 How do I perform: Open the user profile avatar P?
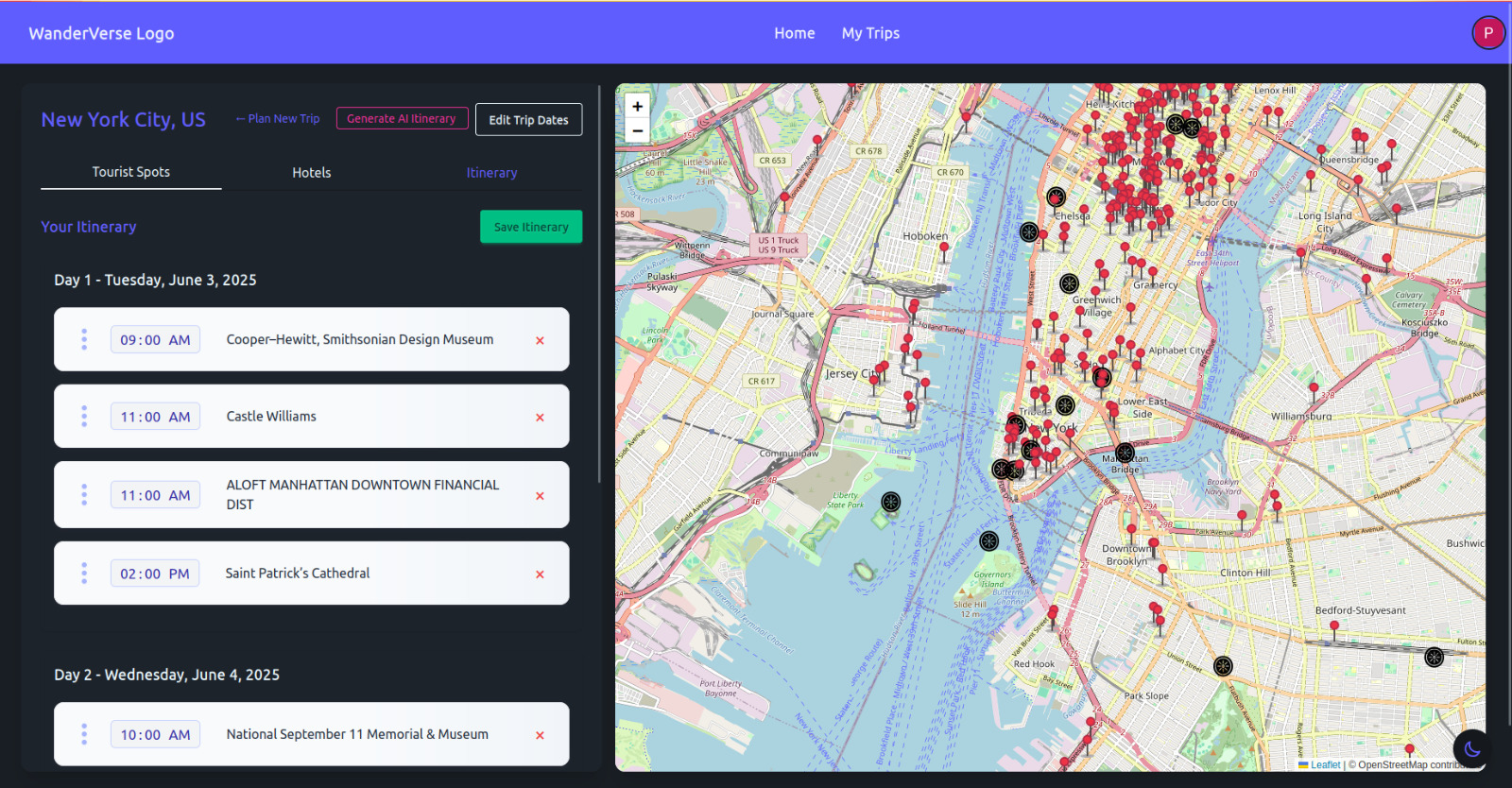pos(1487,33)
